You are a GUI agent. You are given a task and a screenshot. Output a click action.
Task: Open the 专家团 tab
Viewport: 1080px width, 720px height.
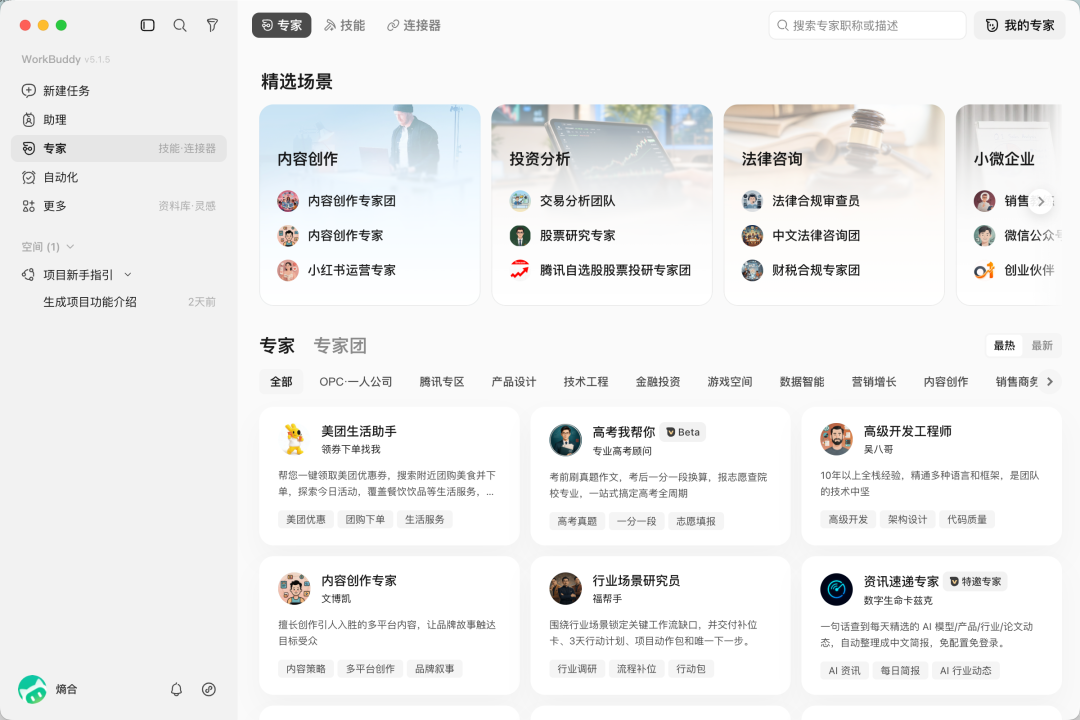(x=340, y=345)
